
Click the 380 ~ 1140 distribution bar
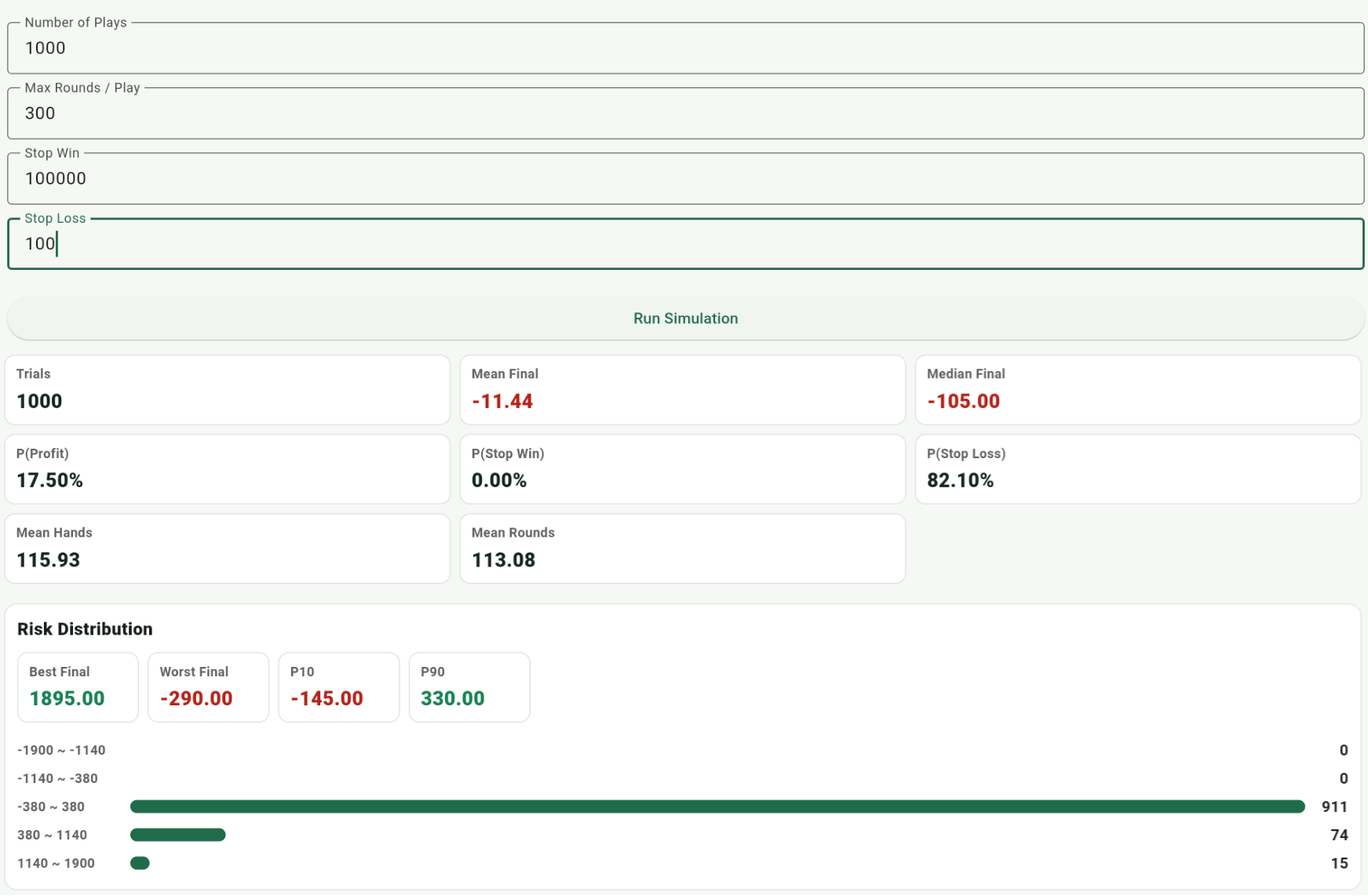(x=178, y=835)
